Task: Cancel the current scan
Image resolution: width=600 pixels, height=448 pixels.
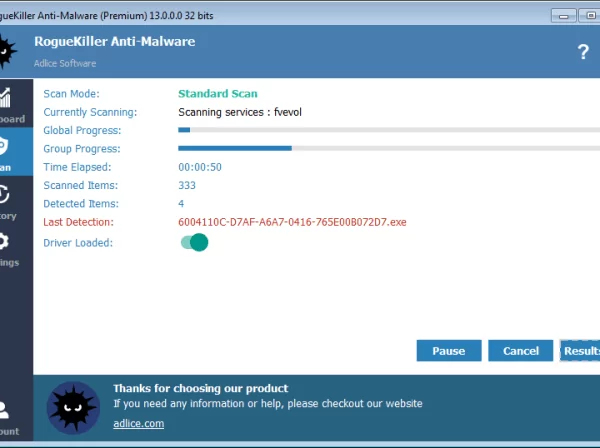Action: pos(520,350)
